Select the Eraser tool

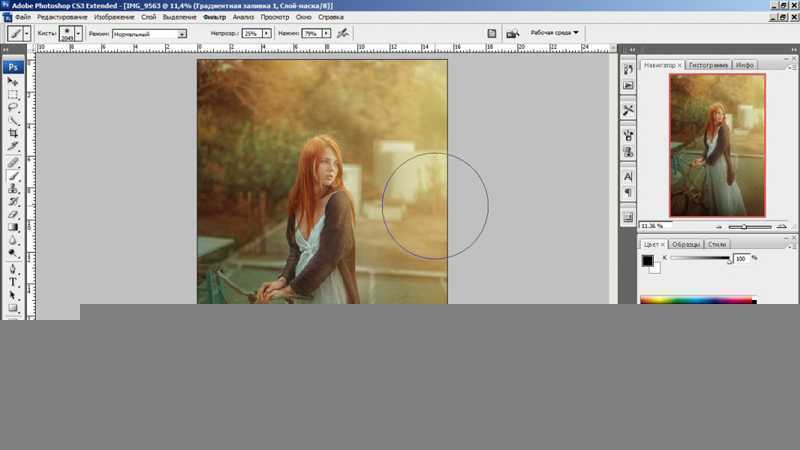(x=13, y=214)
